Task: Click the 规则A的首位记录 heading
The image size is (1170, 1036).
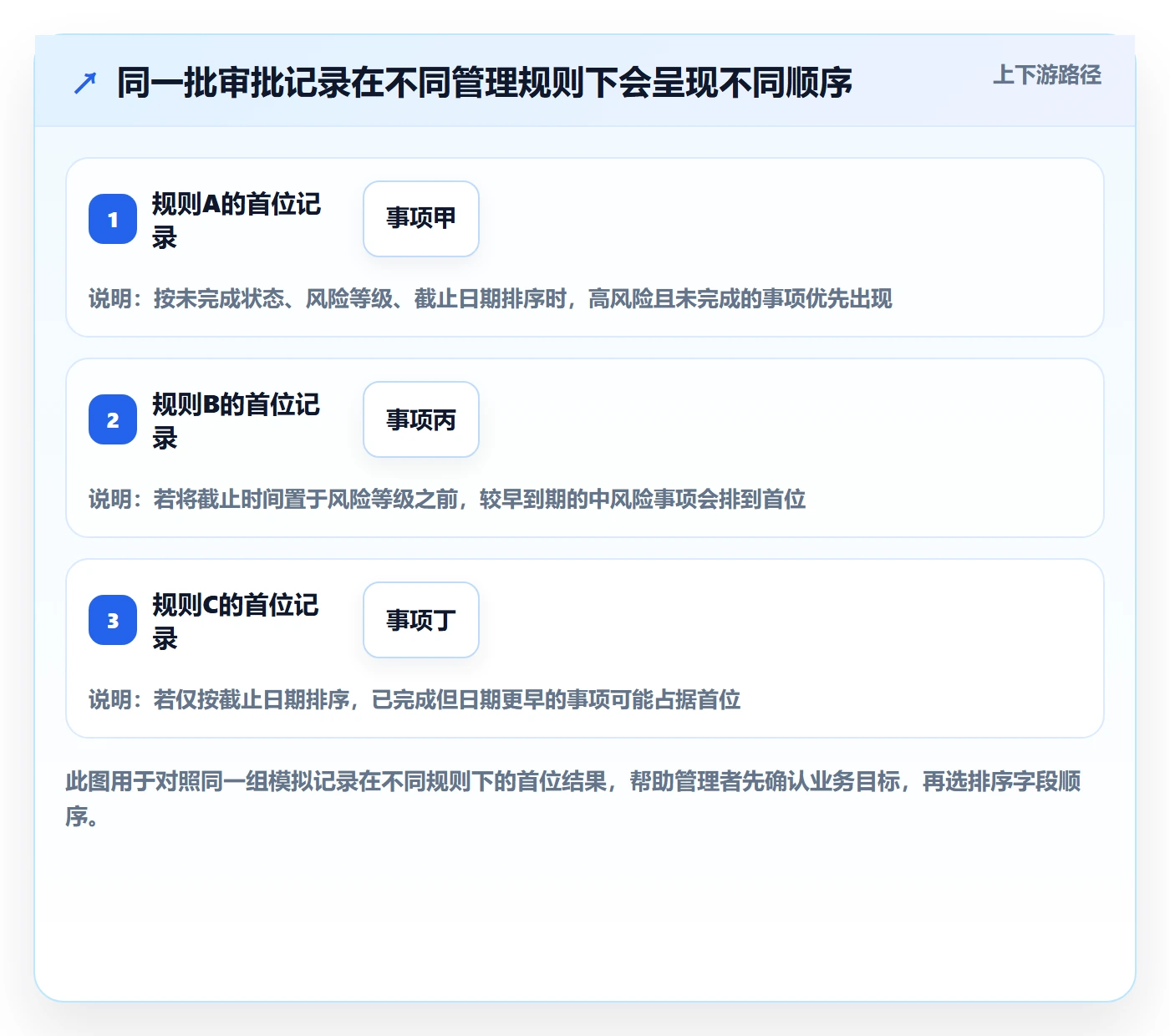Action: 237,220
